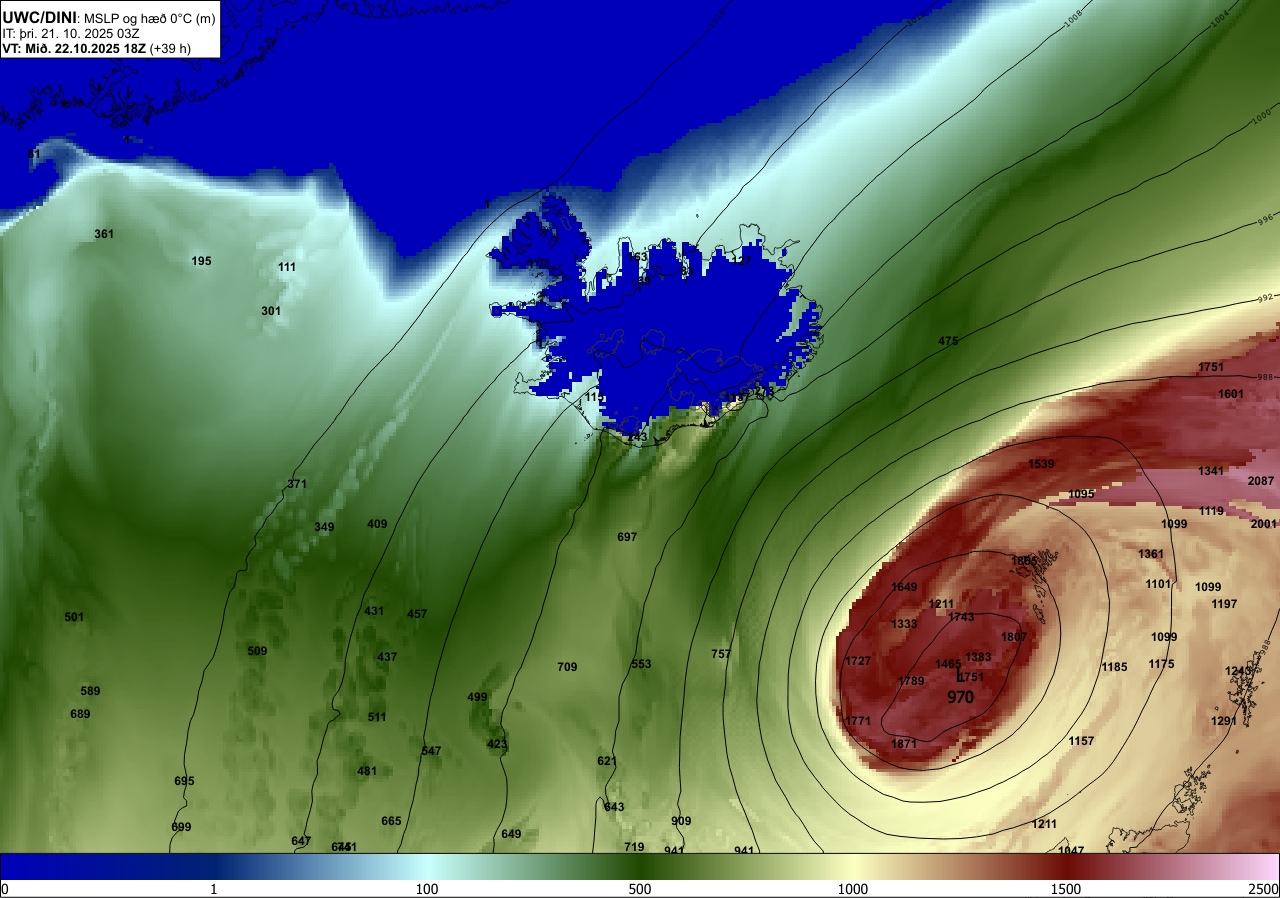
Task: Click the height value 509
Action: tap(257, 651)
